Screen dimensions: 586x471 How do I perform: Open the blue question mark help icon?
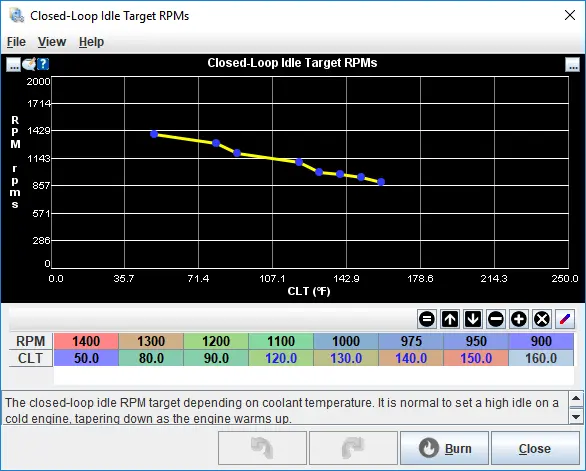tap(43, 64)
